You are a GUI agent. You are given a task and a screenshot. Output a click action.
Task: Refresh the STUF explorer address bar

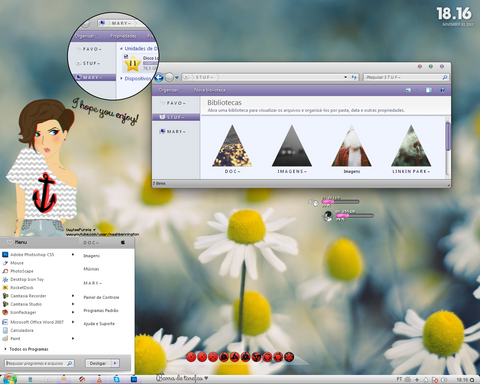pyautogui.click(x=354, y=77)
